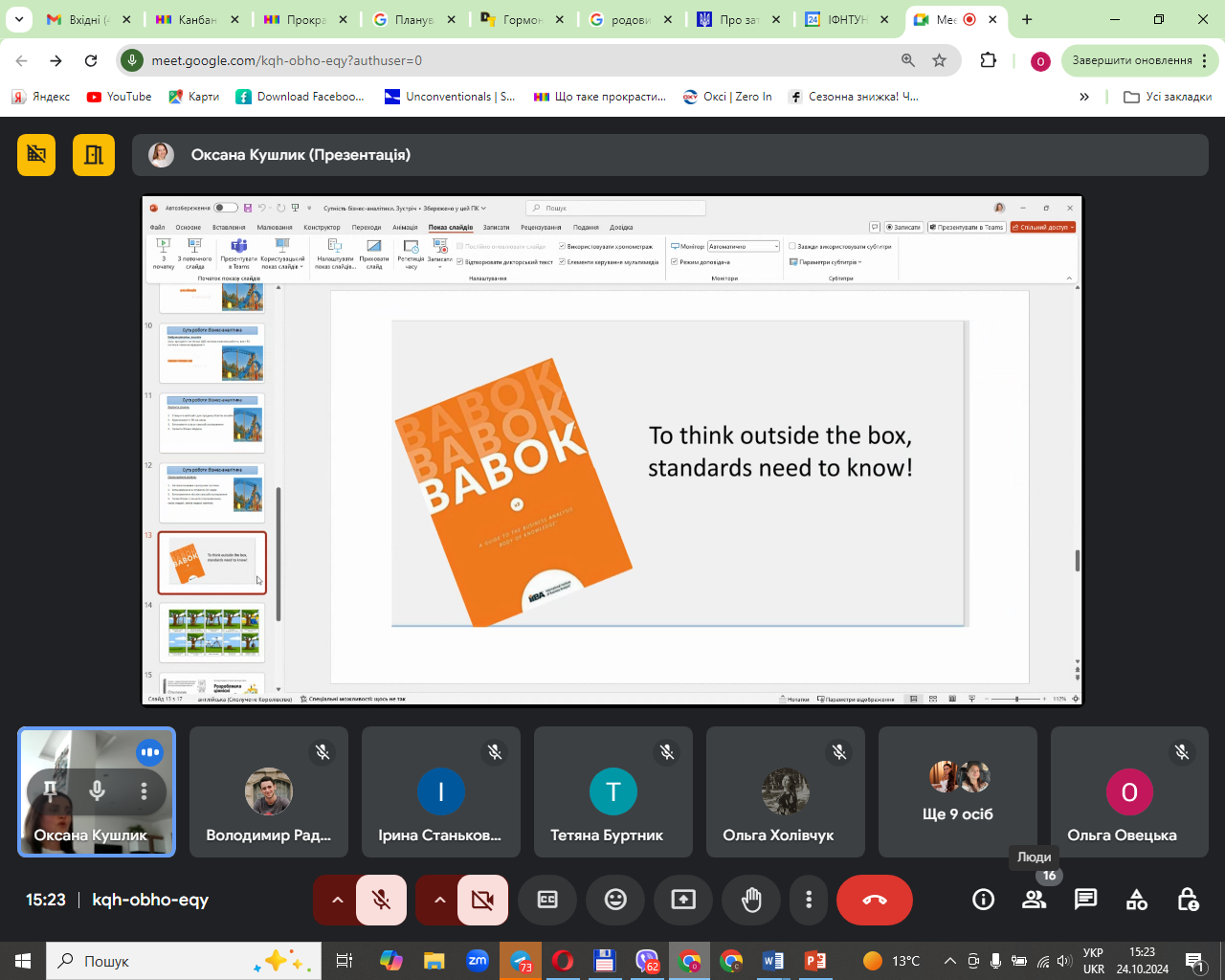Toggle Режим доповідача checkbox
This screenshot has width=1225, height=980.
click(x=701, y=261)
